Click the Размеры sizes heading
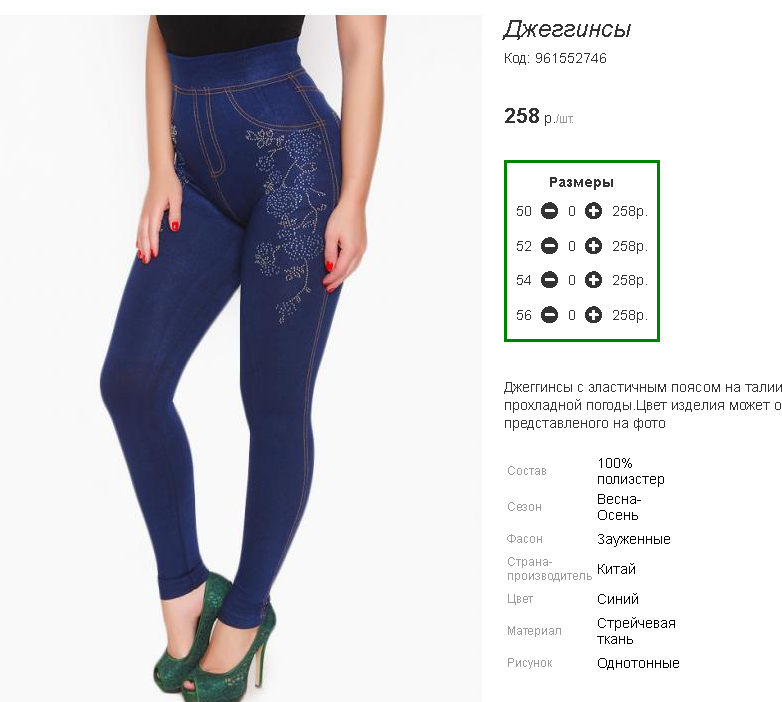782x702 pixels. click(x=581, y=182)
